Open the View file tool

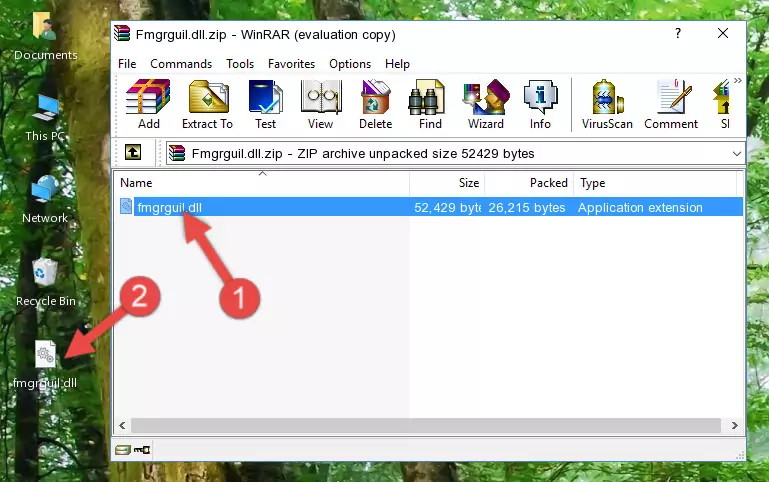[x=321, y=104]
